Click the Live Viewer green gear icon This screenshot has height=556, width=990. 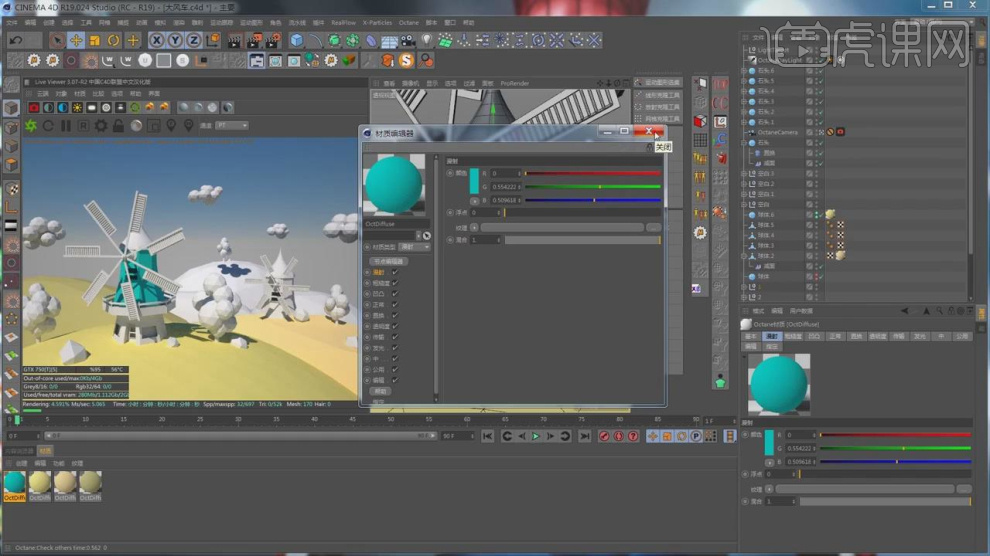[x=31, y=126]
